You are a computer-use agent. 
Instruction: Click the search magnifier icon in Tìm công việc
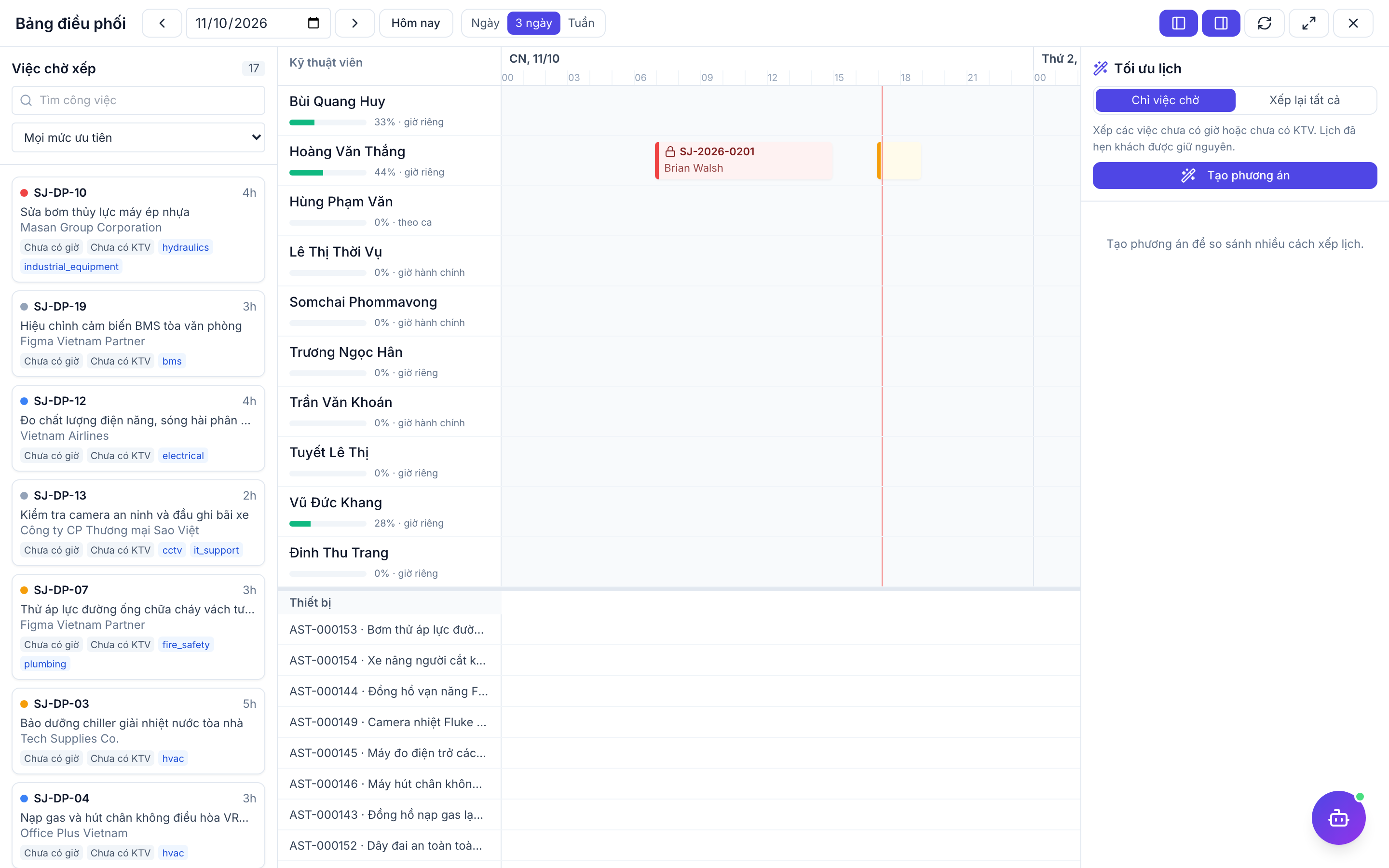point(26,100)
